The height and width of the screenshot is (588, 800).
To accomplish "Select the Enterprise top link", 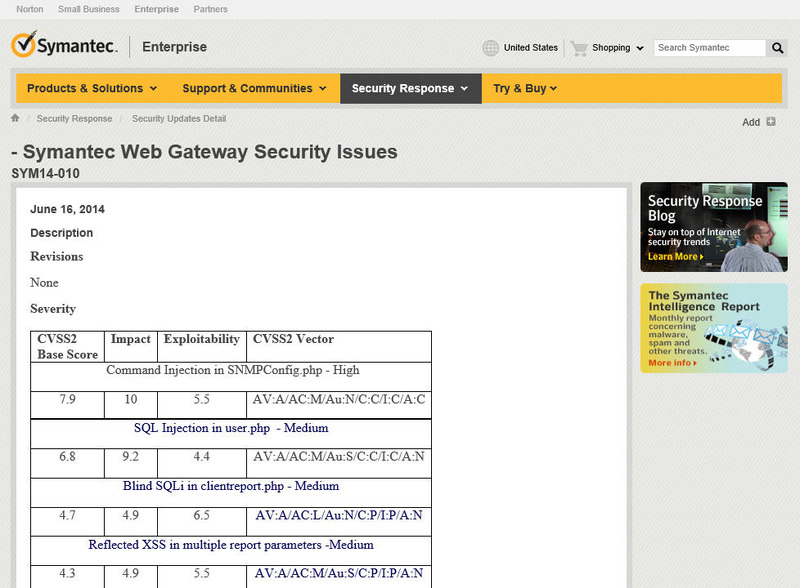I will coord(156,10).
